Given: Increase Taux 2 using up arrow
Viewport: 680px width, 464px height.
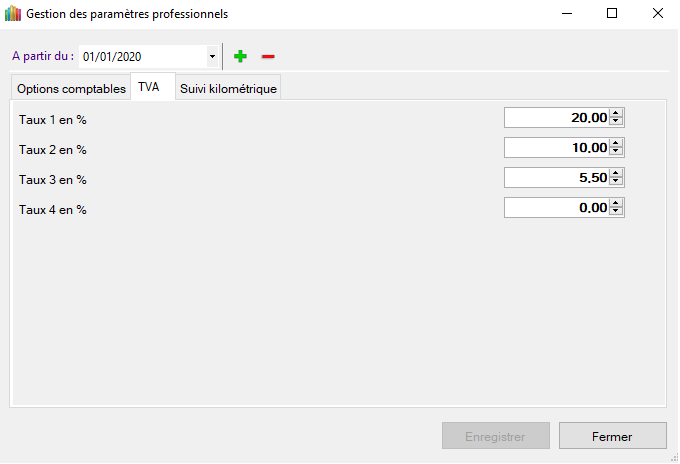Looking at the screenshot, I should point(616,144).
